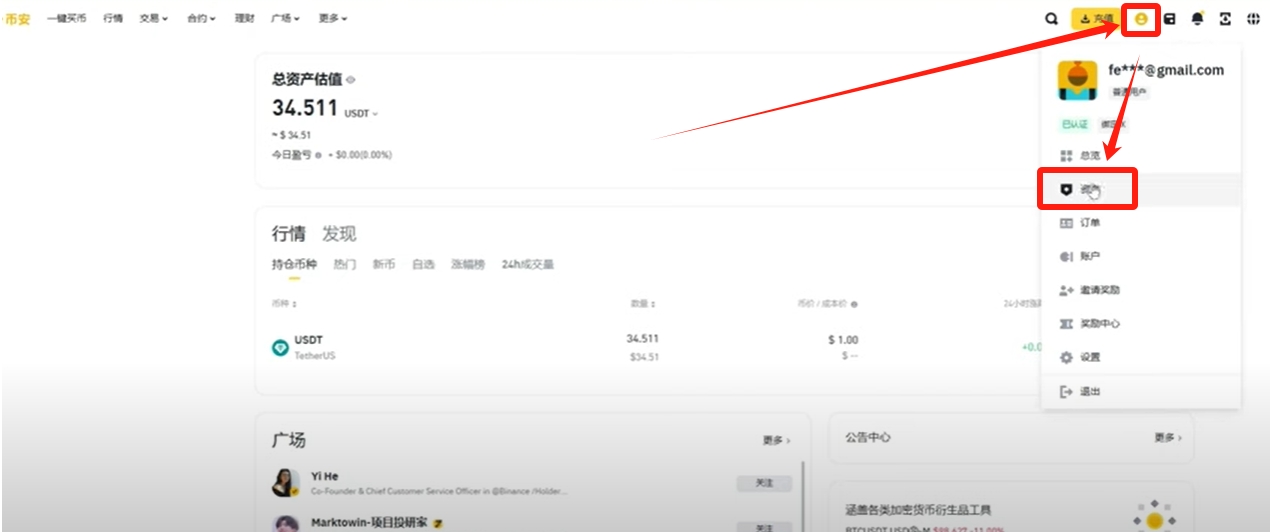Open the search magnifier icon
Viewport: 1270px width, 532px height.
[x=1051, y=19]
